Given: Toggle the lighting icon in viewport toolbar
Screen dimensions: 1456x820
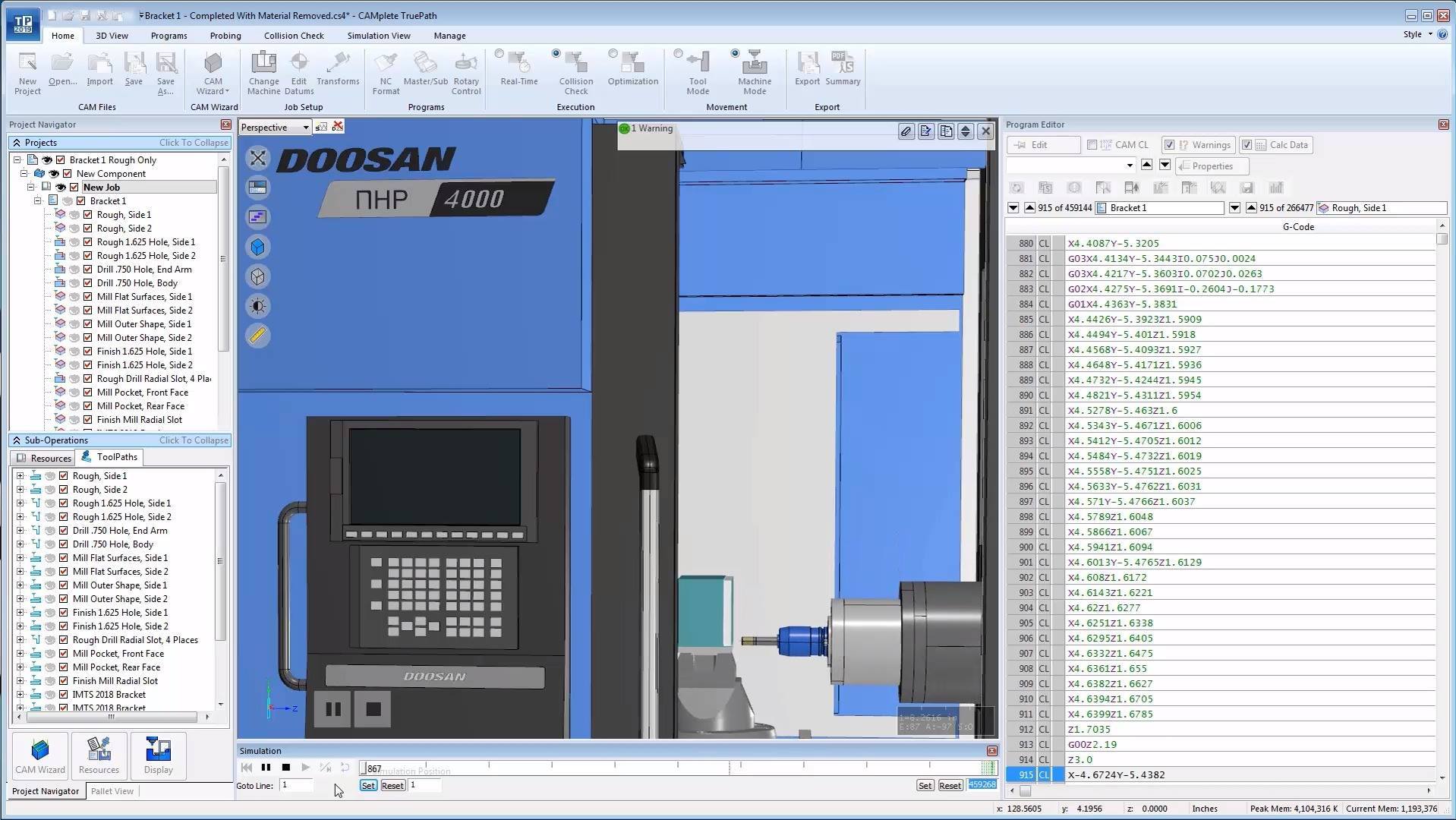Looking at the screenshot, I should tap(258, 306).
